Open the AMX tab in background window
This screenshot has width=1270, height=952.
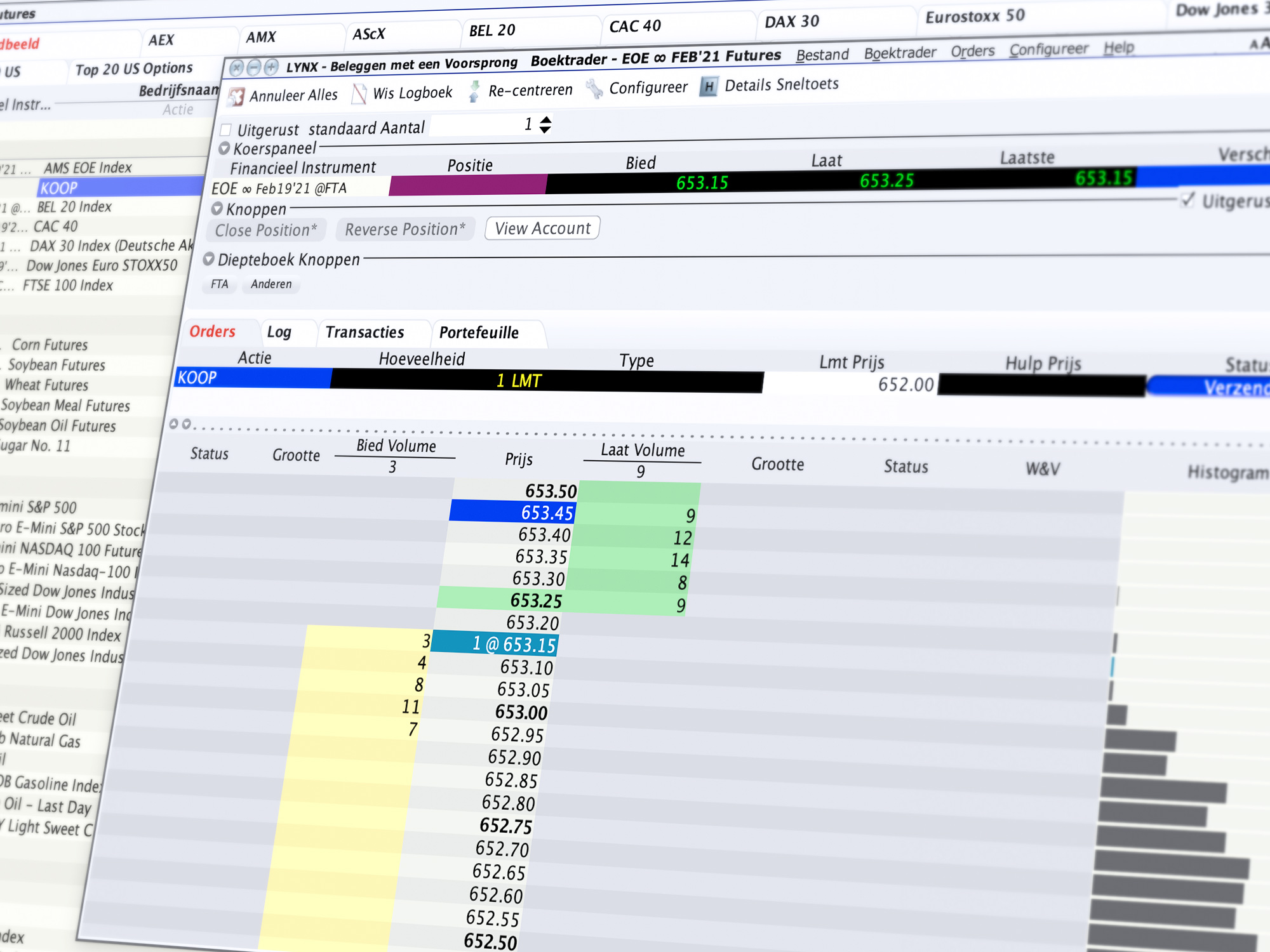click(x=261, y=37)
